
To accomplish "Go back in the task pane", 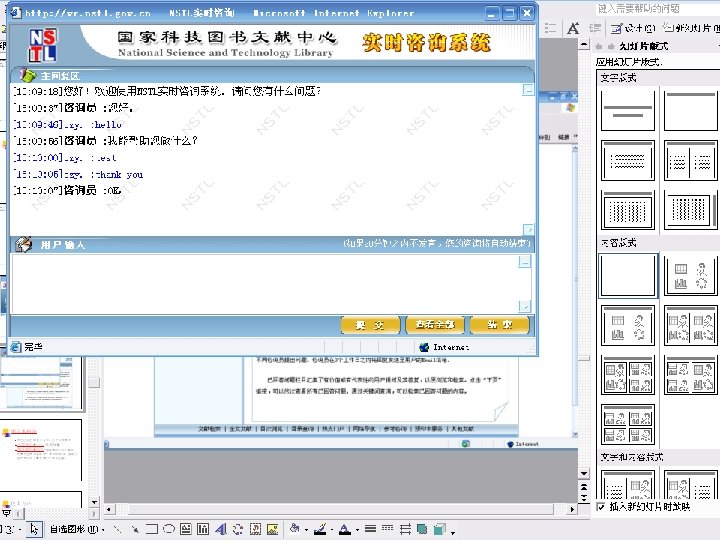I will (599, 46).
